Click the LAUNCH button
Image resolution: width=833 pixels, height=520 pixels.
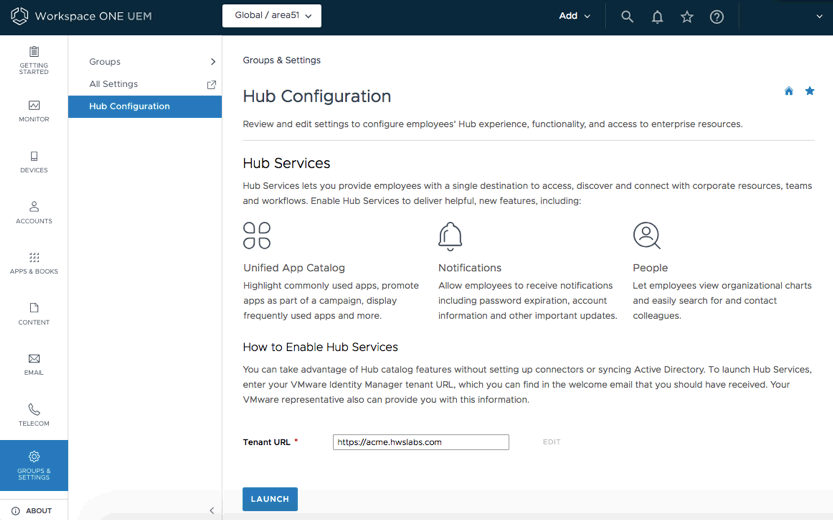pyautogui.click(x=270, y=499)
